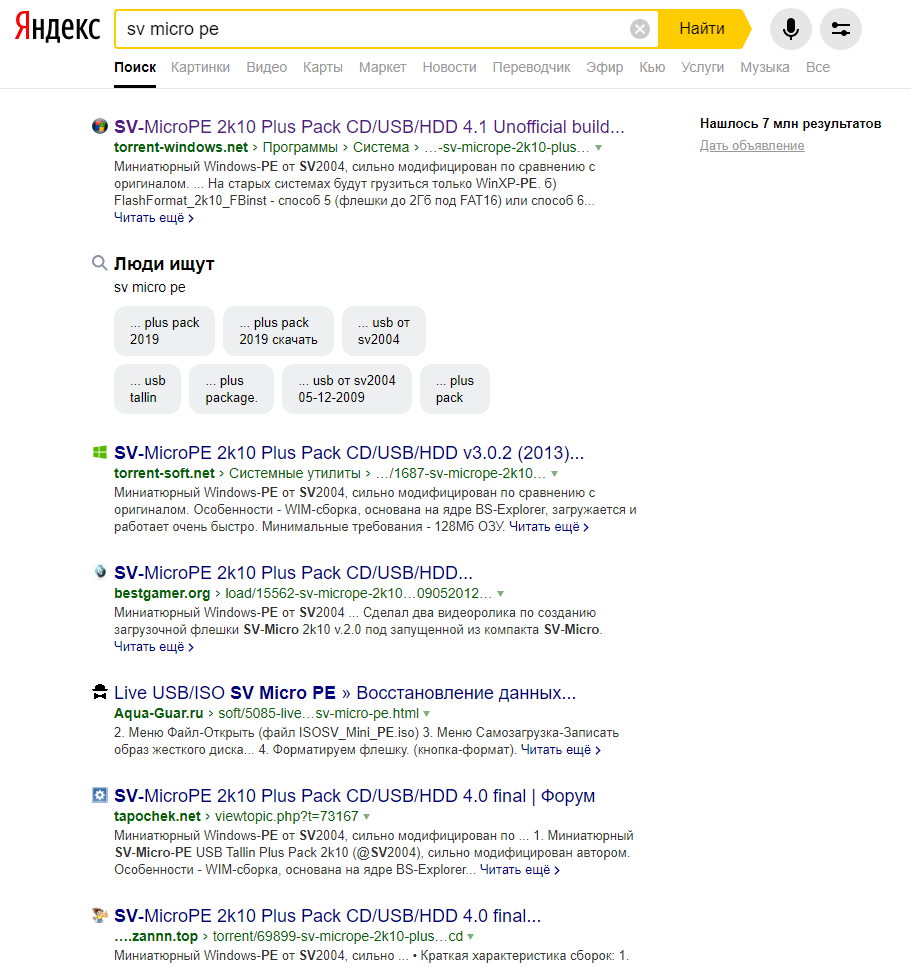The width and height of the screenshot is (911, 967).
Task: Switch to the Видео tab
Action: (x=266, y=67)
